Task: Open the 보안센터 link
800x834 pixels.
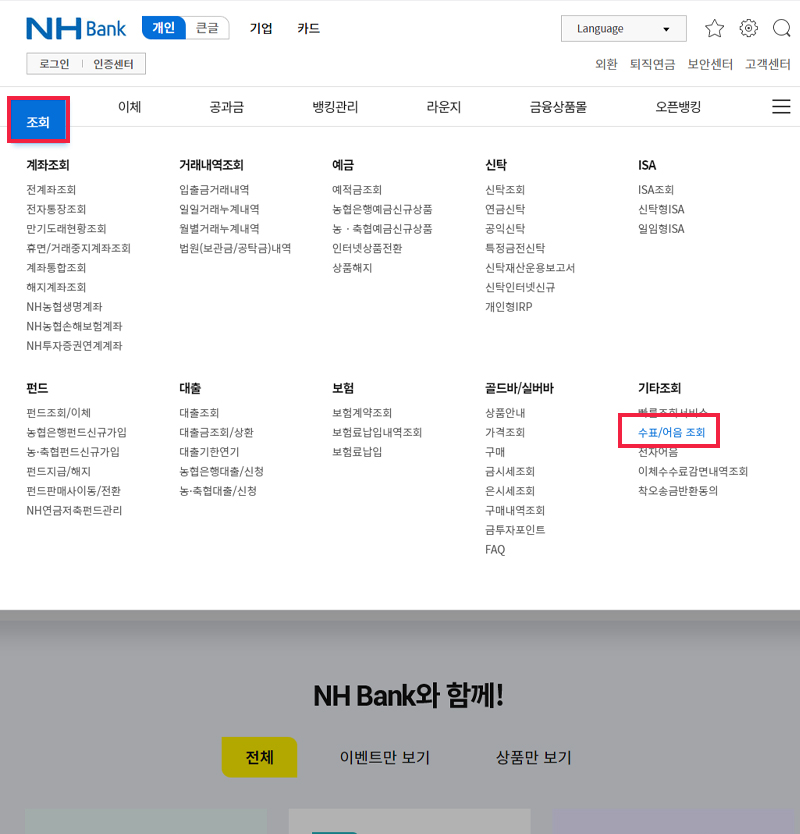Action: 710,64
